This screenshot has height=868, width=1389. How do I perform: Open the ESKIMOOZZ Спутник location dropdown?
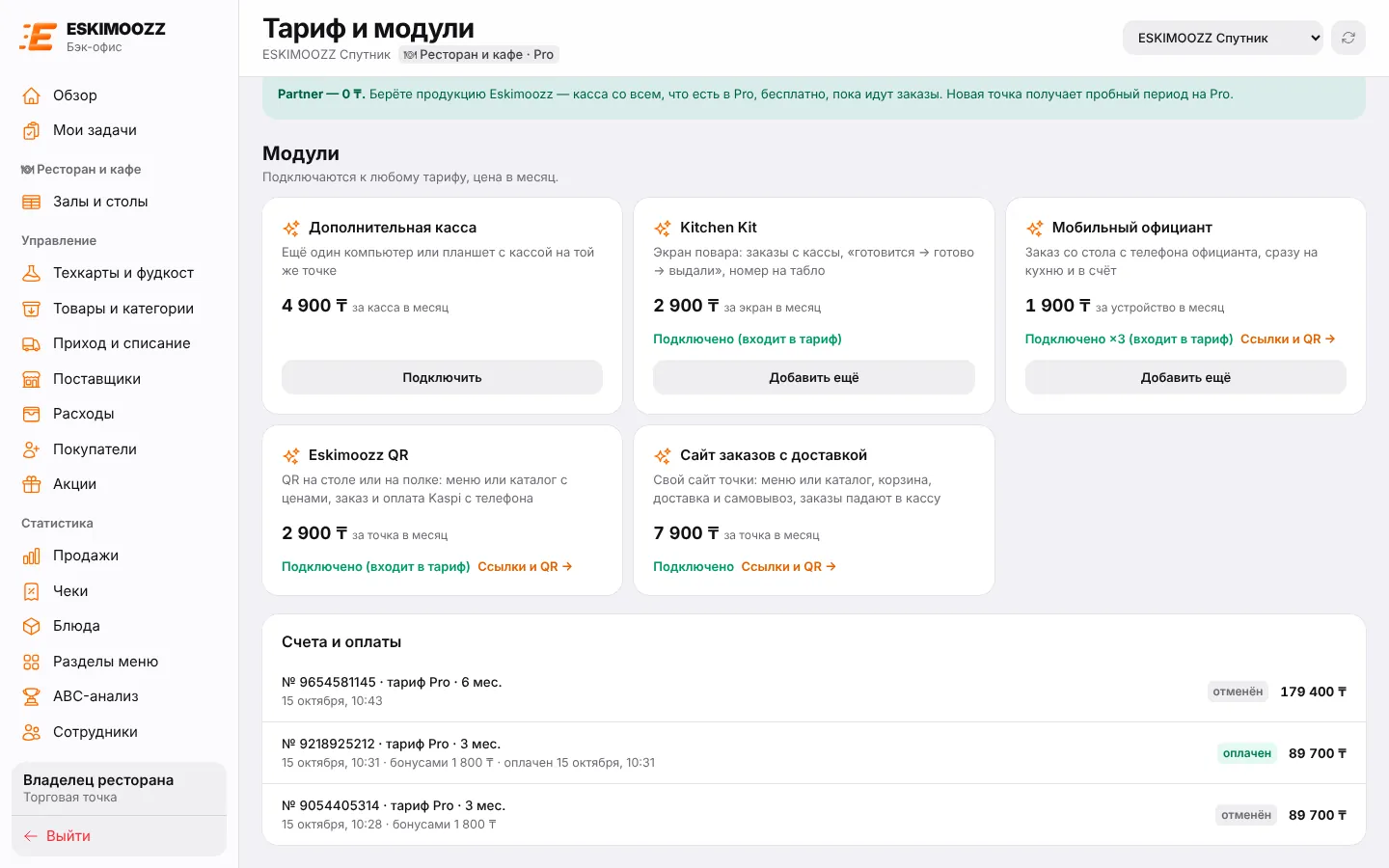pos(1222,38)
